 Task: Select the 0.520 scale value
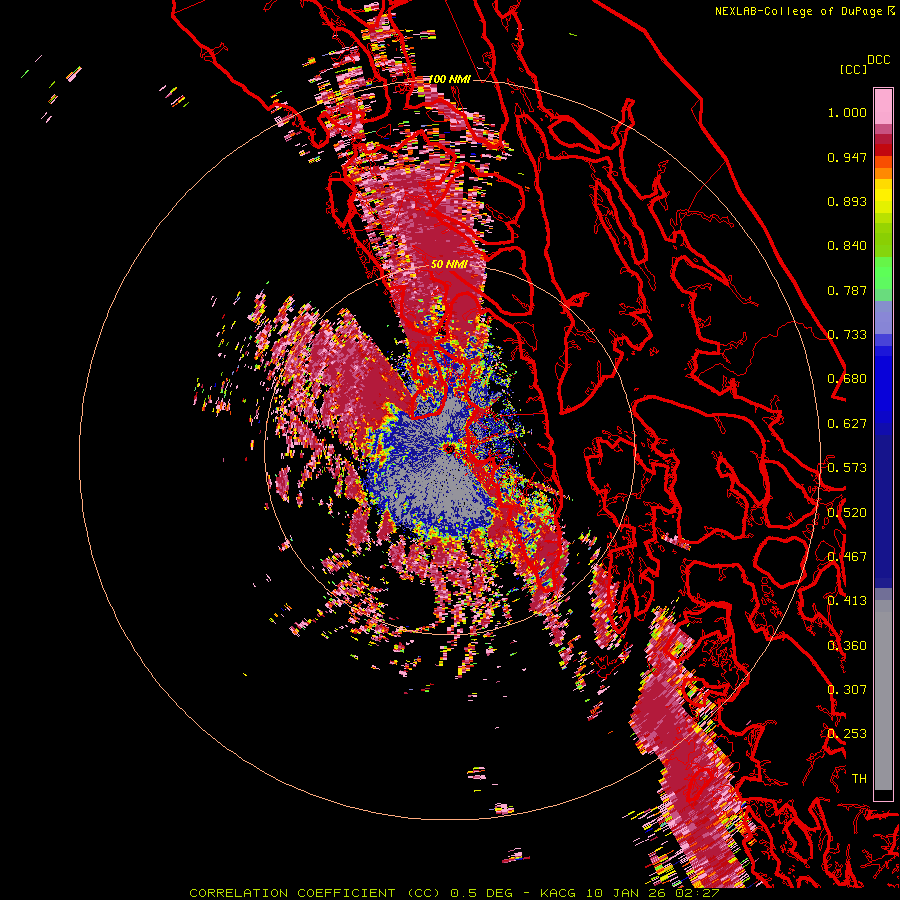point(847,513)
